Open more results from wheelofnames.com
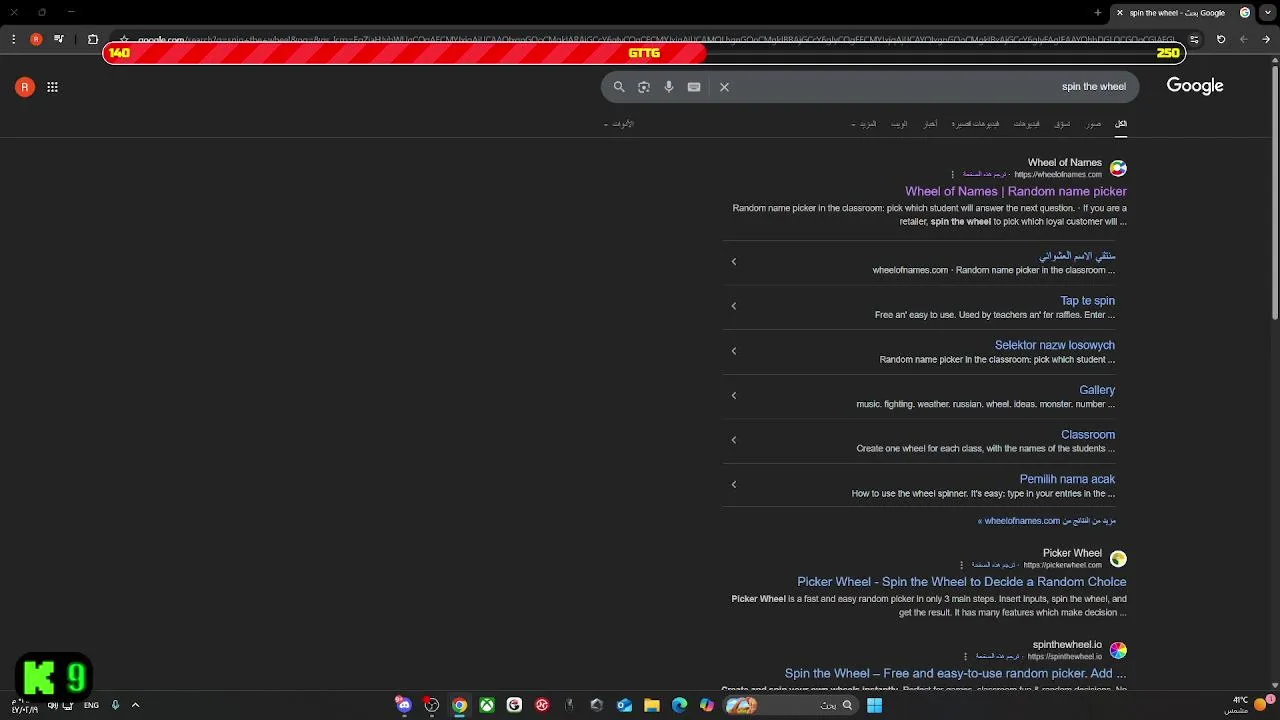1280x720 pixels. (x=1046, y=521)
